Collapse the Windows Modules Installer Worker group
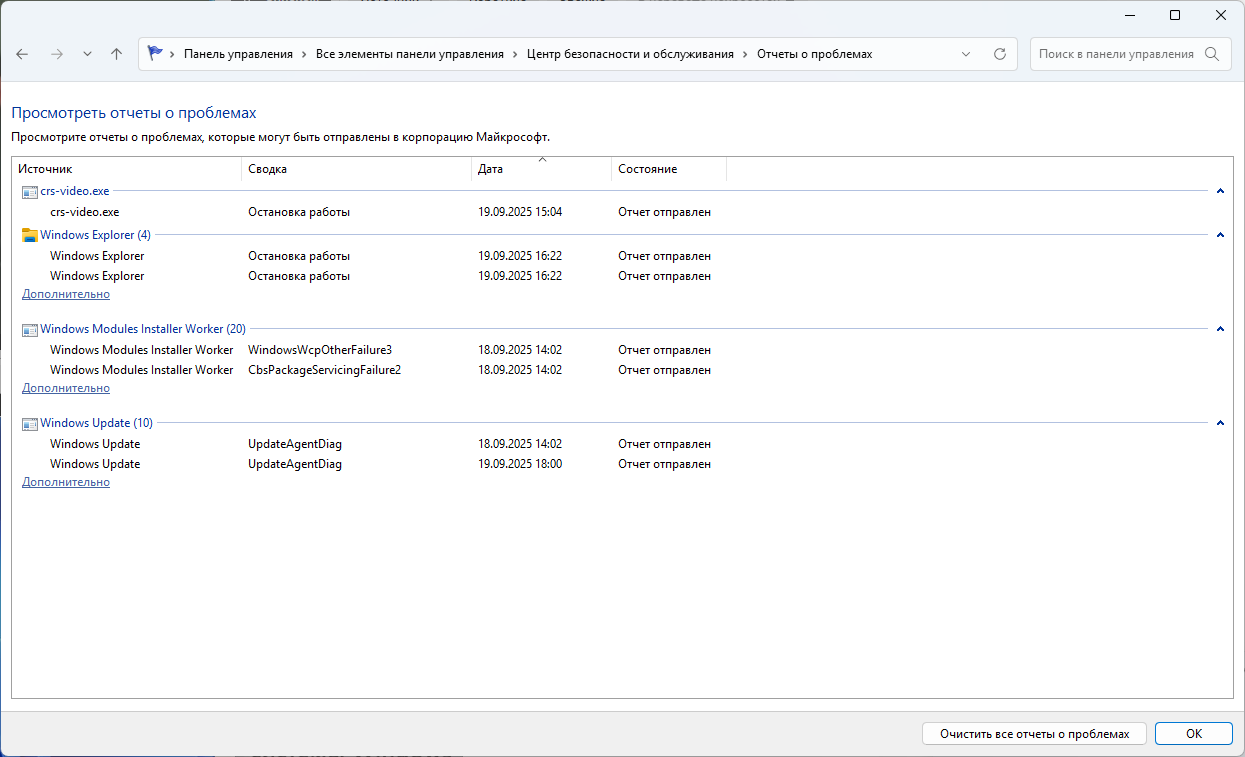Viewport: 1245px width, 757px height. coord(1220,329)
